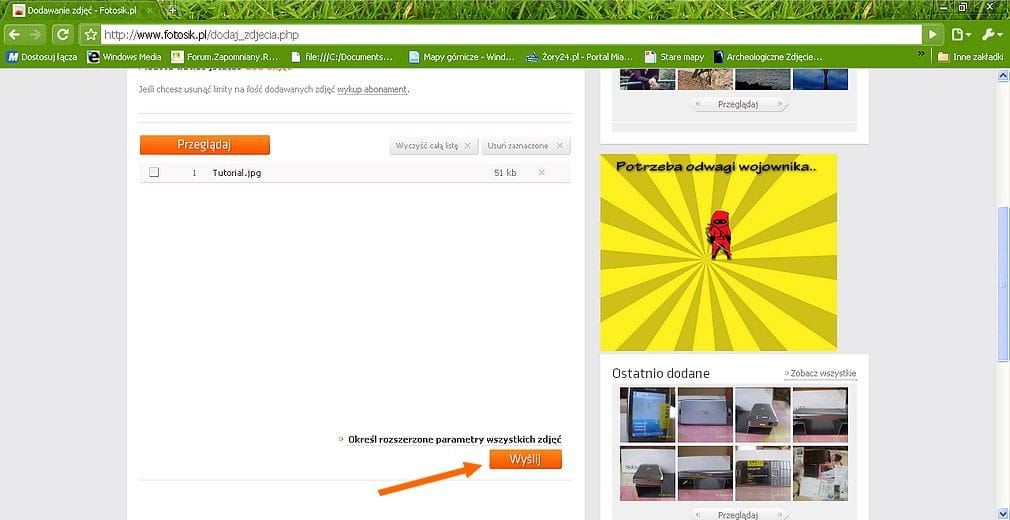The width and height of the screenshot is (1010, 520).
Task: Open the file:///C:/Documents bookmark
Action: click(x=341, y=57)
